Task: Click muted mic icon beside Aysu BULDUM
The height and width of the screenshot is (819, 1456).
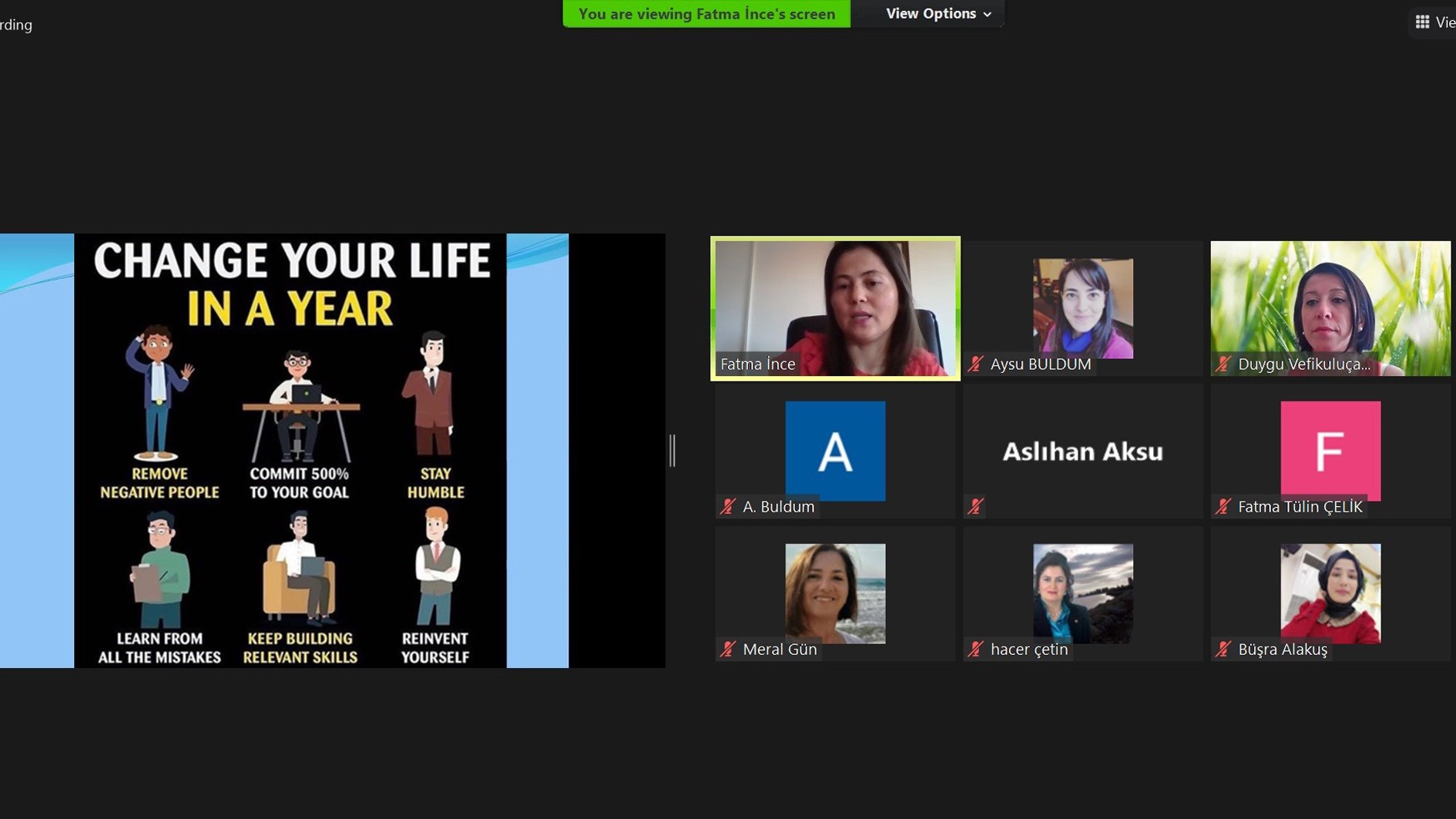Action: (x=976, y=364)
